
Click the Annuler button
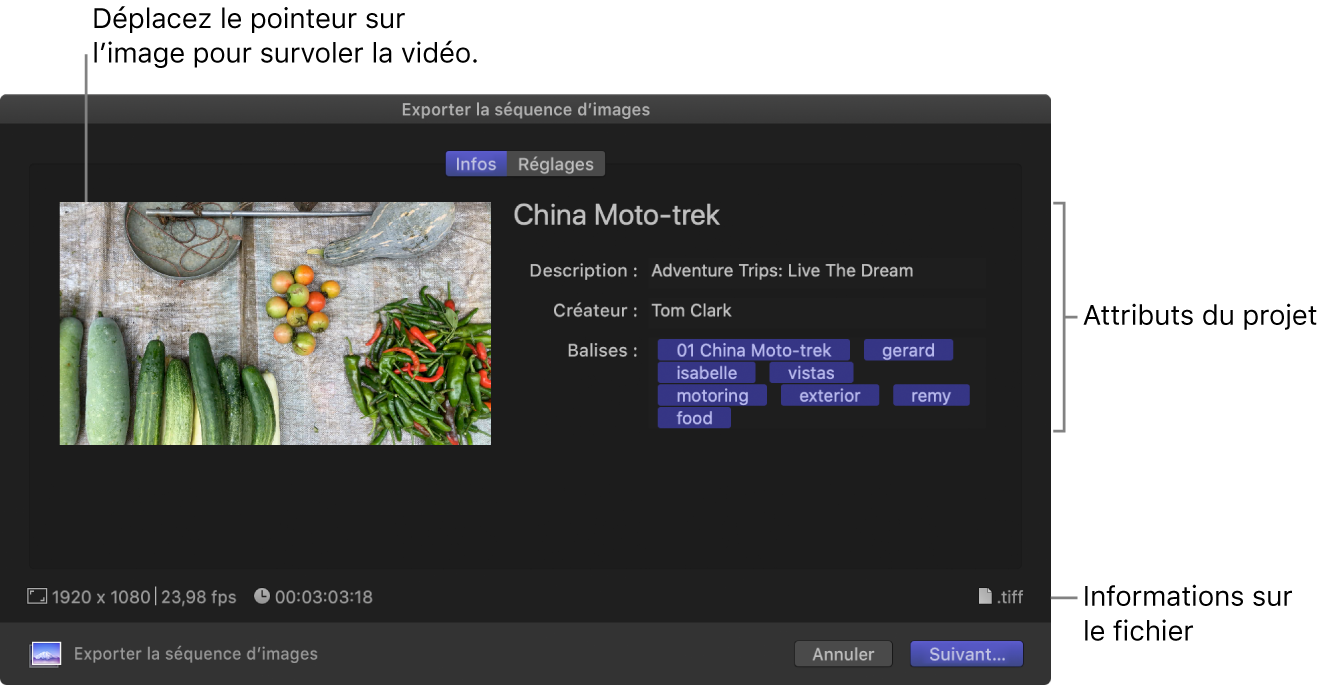coord(843,653)
